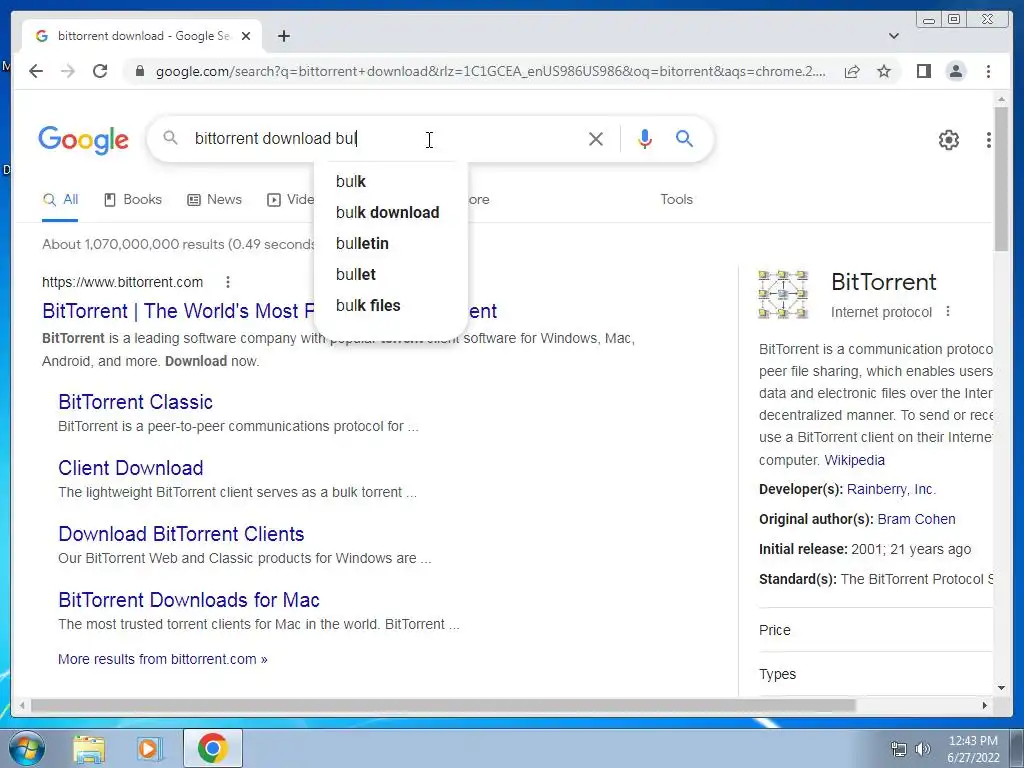The width and height of the screenshot is (1024, 768).
Task: Clear the search box text
Action: 595,138
